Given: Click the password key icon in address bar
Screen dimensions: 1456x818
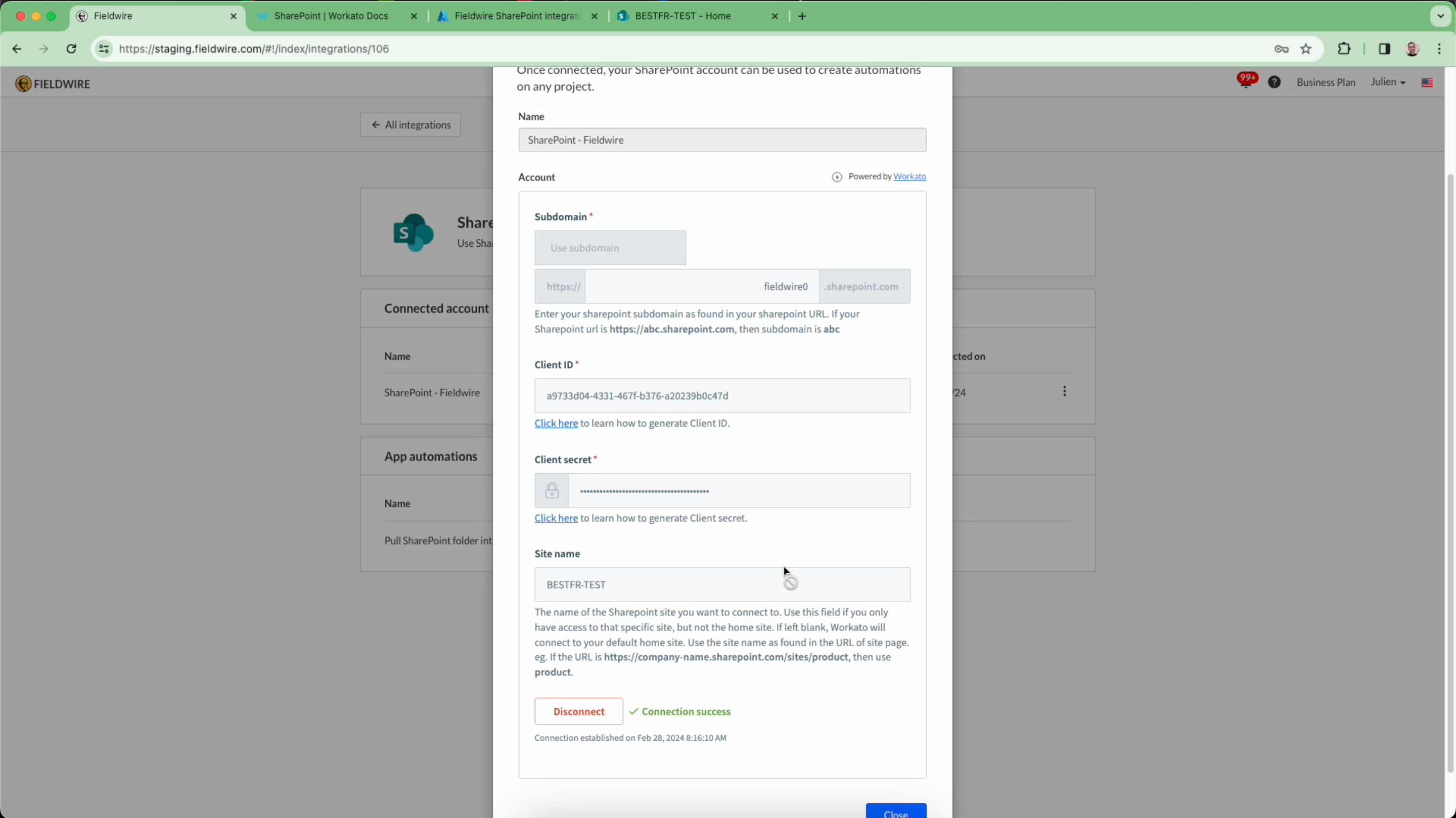Looking at the screenshot, I should tap(1282, 49).
